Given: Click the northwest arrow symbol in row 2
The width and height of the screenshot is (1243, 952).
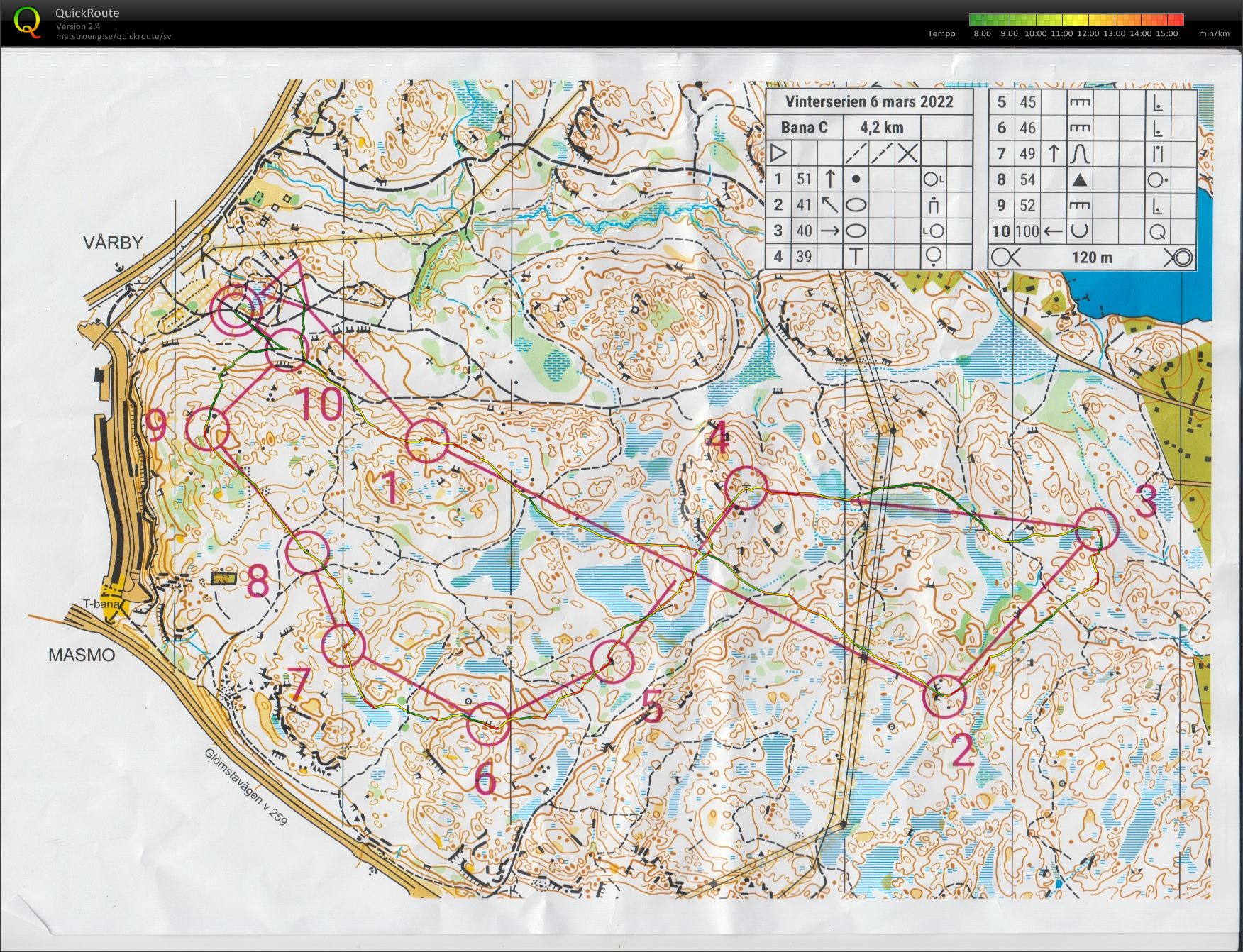Looking at the screenshot, I should coord(829,205).
